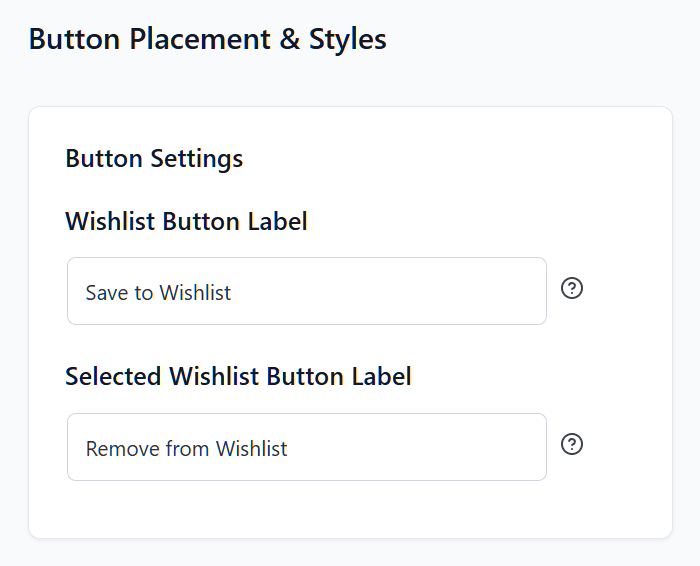Click the "Wishlist Button Label" field label
700x566 pixels.
186,221
